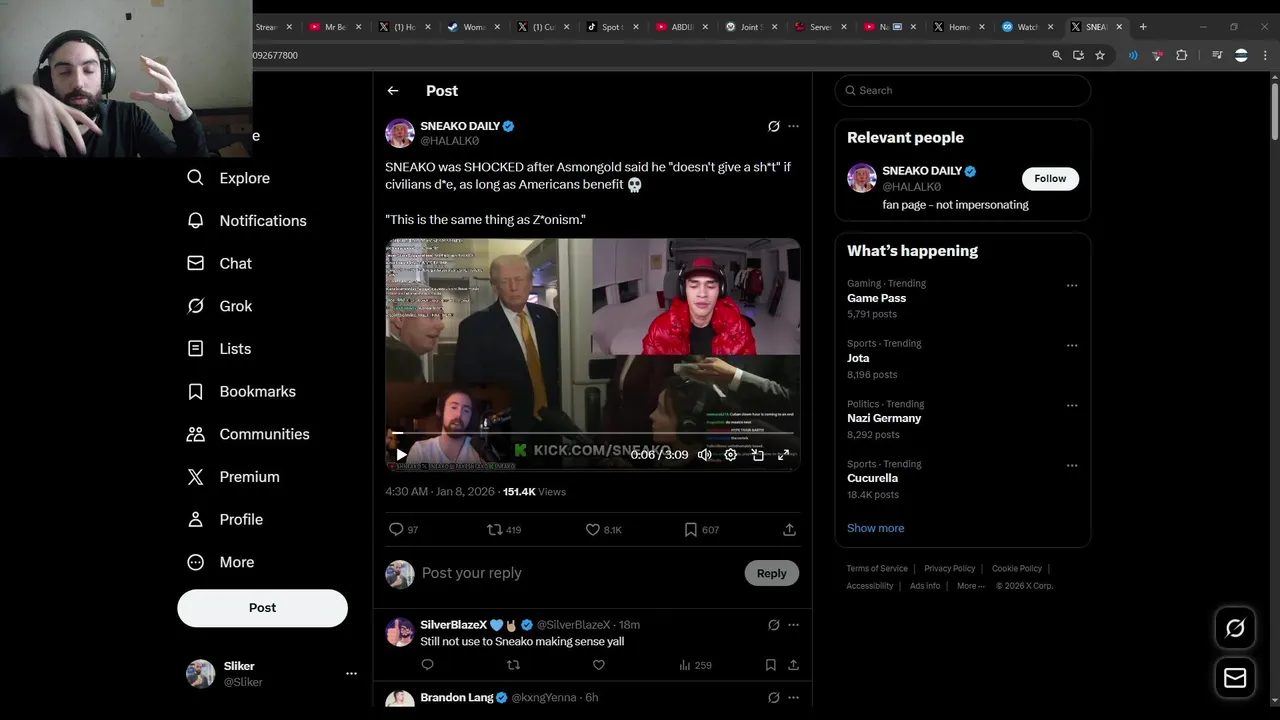This screenshot has width=1280, height=720.
Task: Like SilverBlazeX comment
Action: [598, 665]
